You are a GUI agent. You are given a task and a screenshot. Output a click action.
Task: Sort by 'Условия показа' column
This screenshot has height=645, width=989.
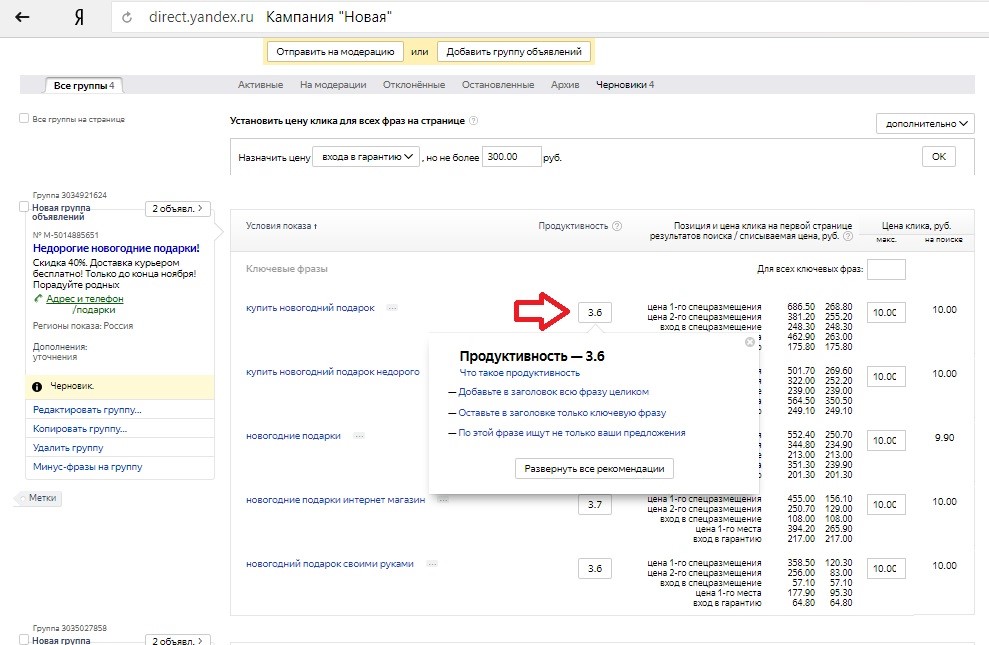(x=281, y=226)
